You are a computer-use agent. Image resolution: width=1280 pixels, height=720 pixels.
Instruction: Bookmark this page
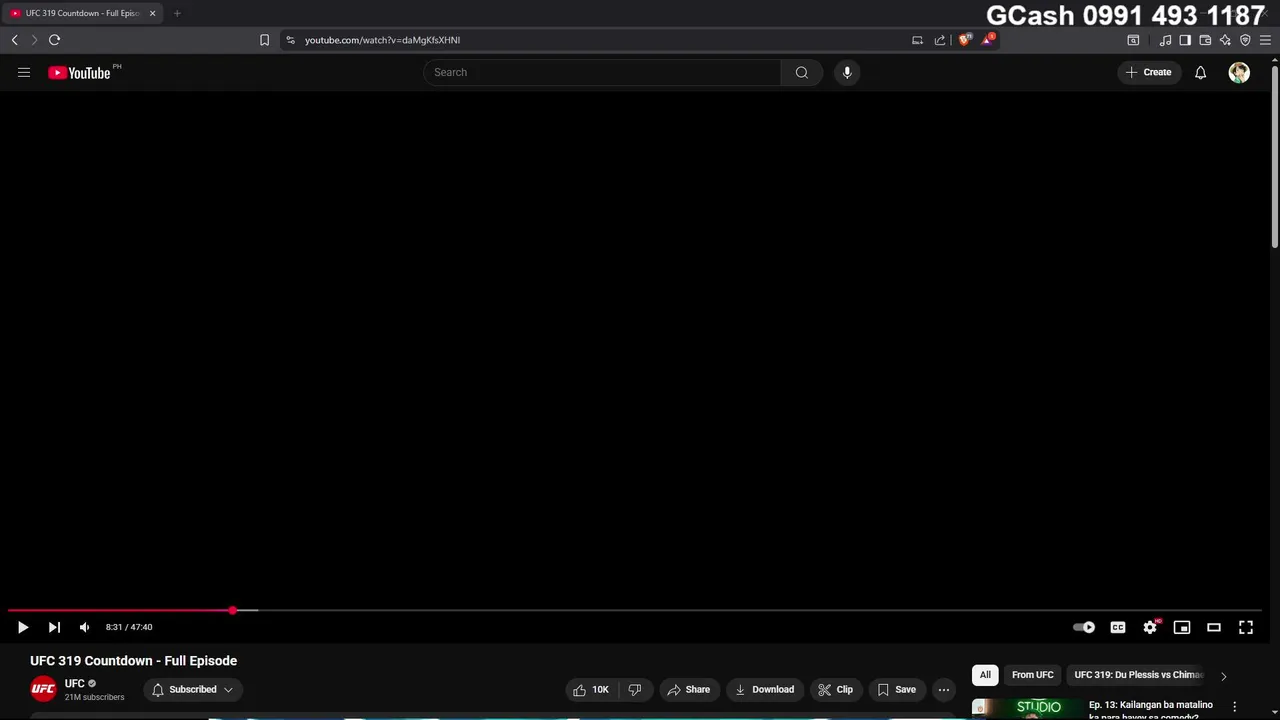coord(264,40)
